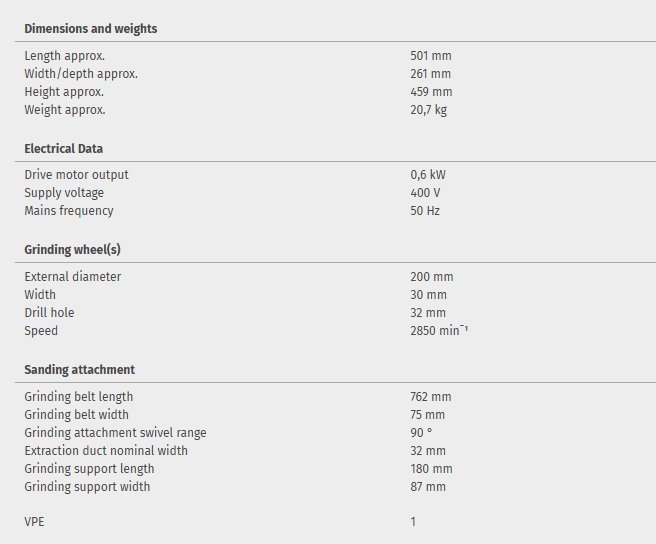Click the VPE label
This screenshot has height=544, width=656.
coord(36,522)
